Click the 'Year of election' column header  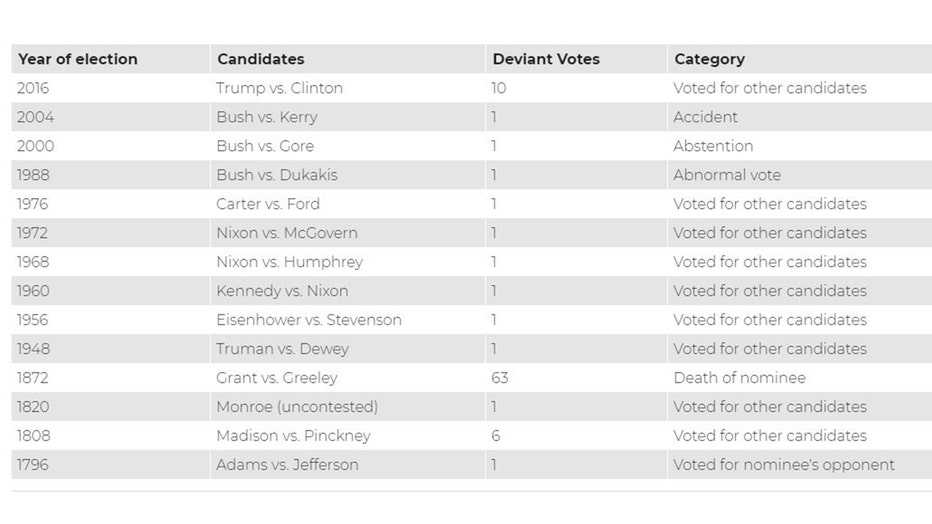77,59
